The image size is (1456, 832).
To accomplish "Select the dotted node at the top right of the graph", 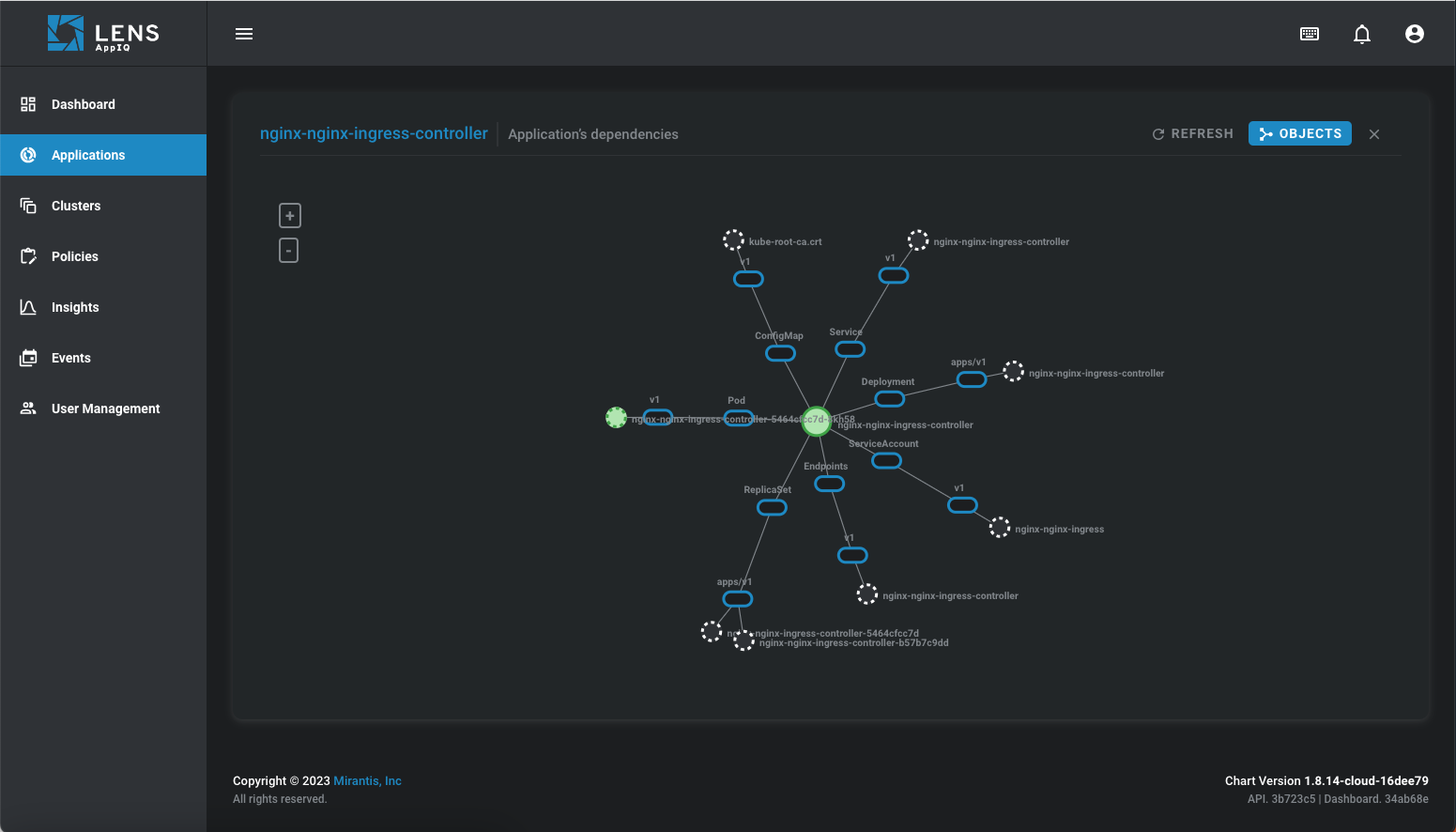I will pos(918,239).
